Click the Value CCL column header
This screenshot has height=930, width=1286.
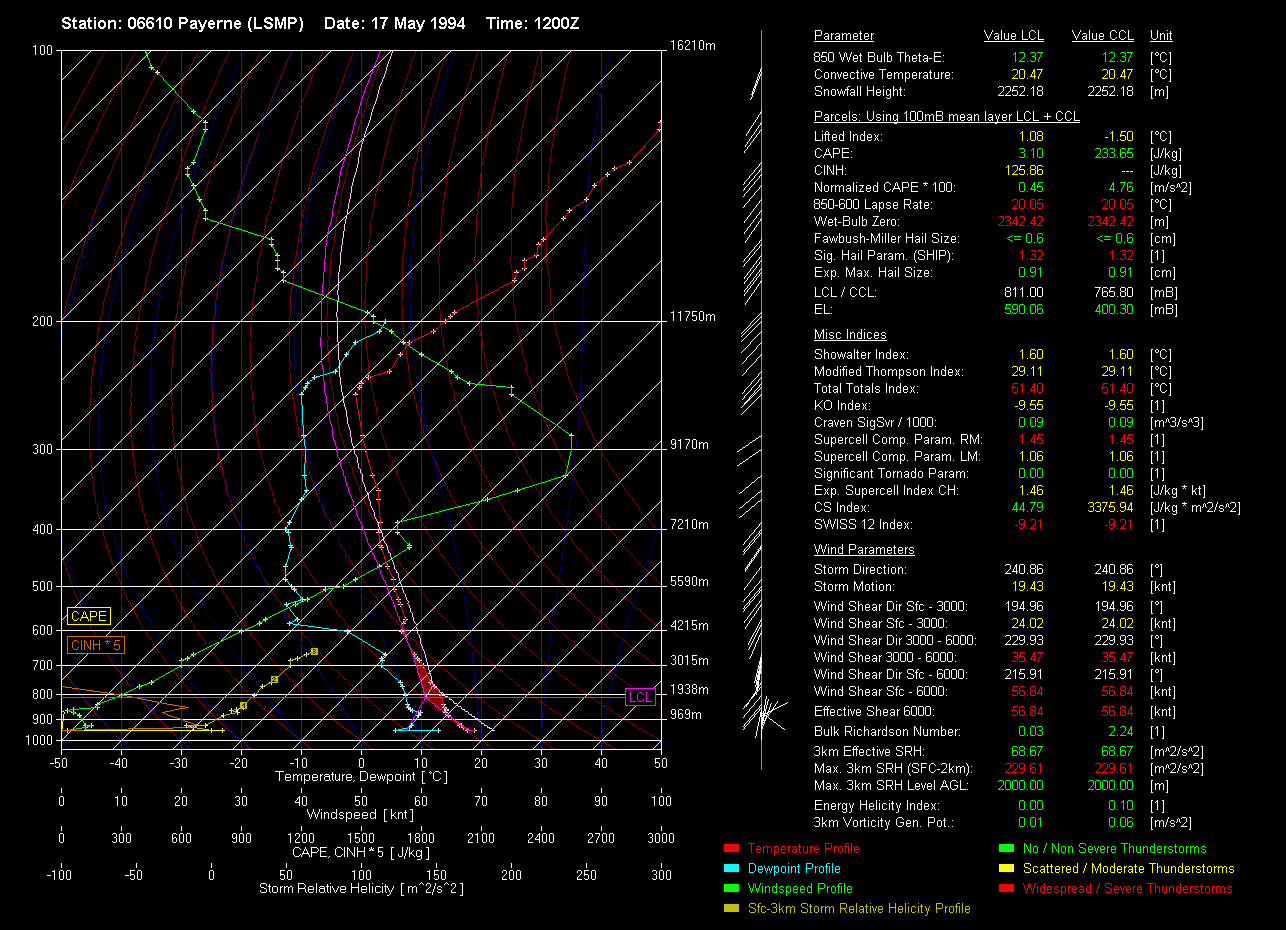pos(1102,36)
